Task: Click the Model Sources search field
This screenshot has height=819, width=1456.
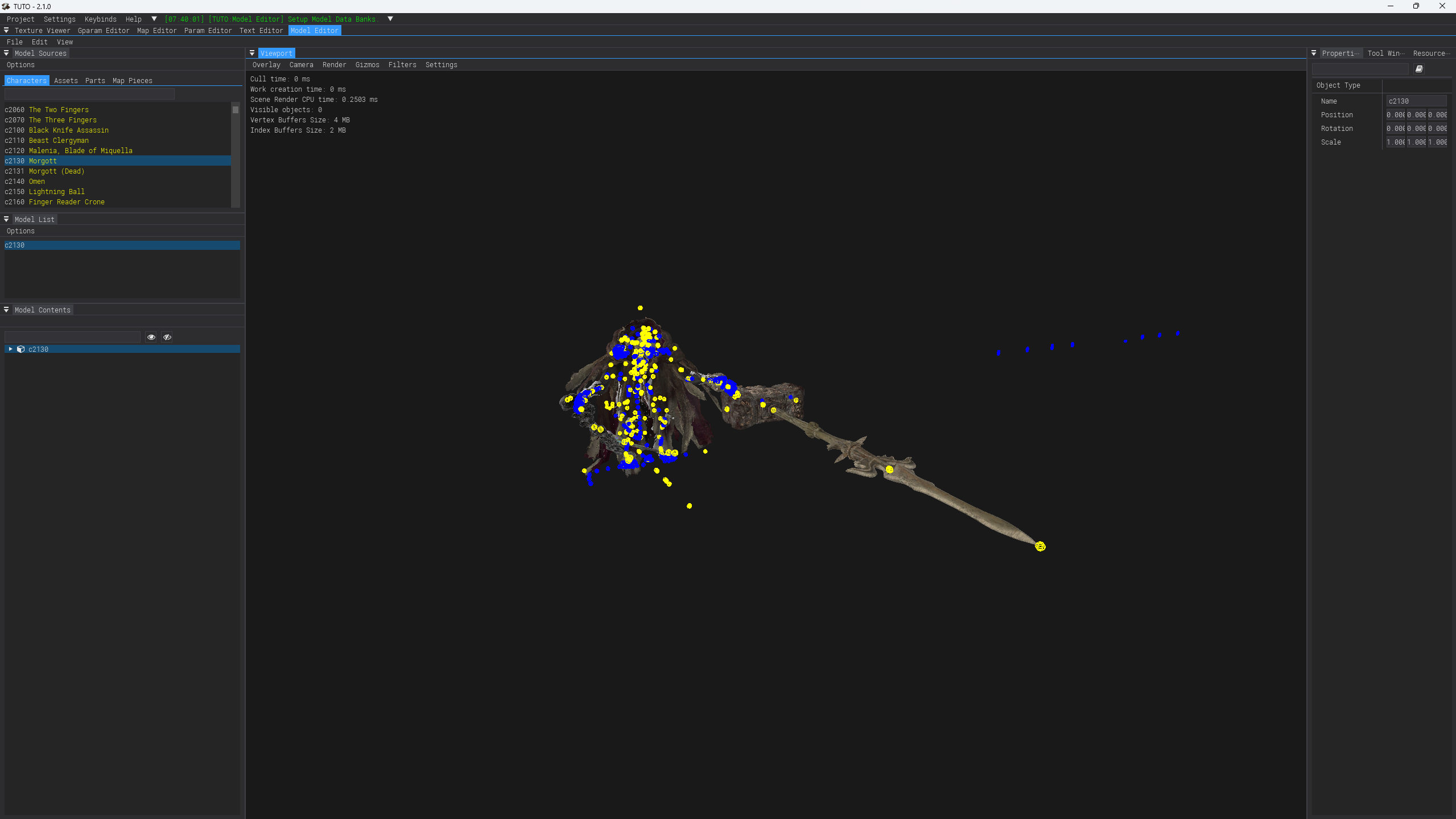Action: [x=89, y=93]
